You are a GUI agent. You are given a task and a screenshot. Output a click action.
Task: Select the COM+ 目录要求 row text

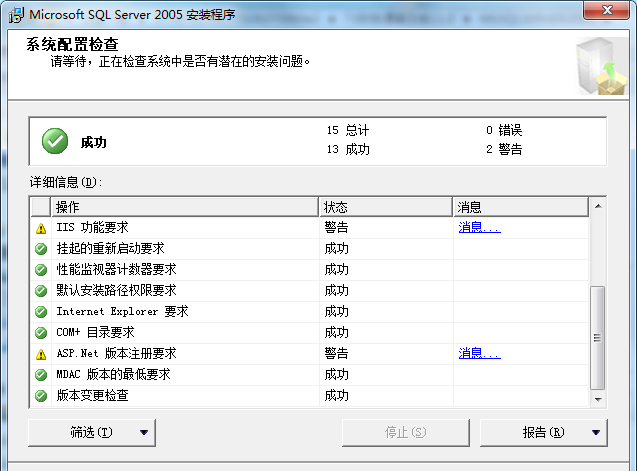point(95,332)
